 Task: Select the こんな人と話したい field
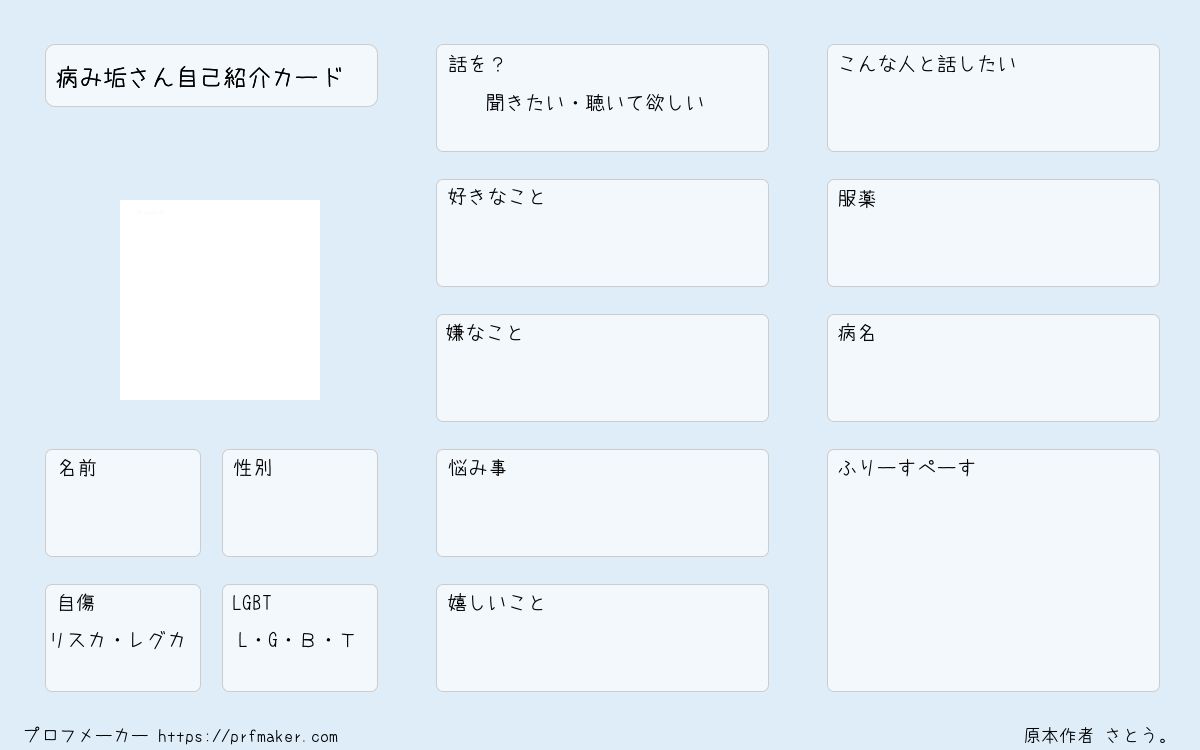pyautogui.click(x=993, y=98)
